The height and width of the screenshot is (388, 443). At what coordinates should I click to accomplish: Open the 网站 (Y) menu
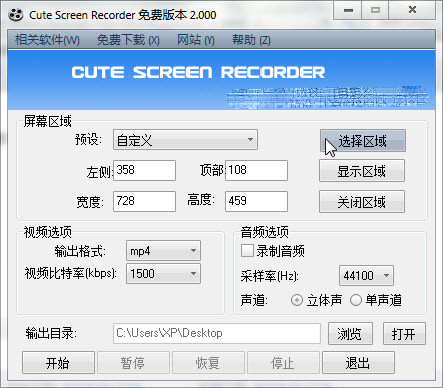[196, 40]
